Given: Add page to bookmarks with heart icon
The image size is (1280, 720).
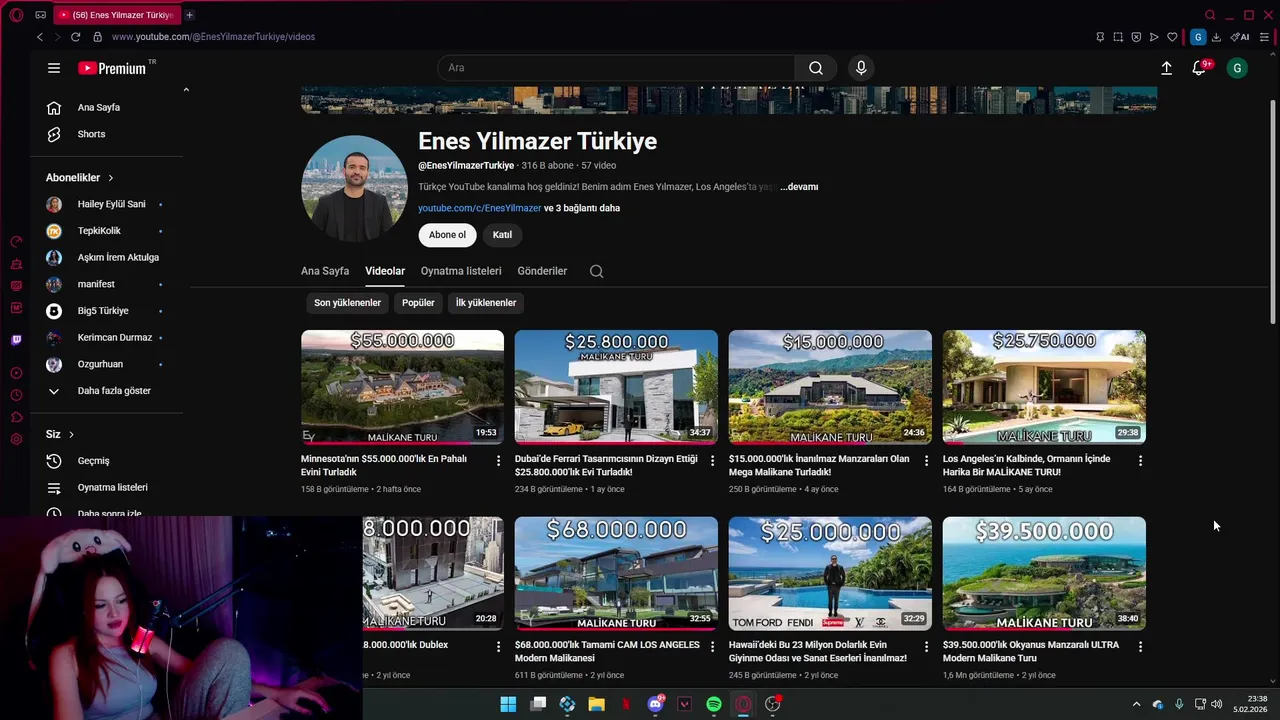Looking at the screenshot, I should click(1172, 37).
